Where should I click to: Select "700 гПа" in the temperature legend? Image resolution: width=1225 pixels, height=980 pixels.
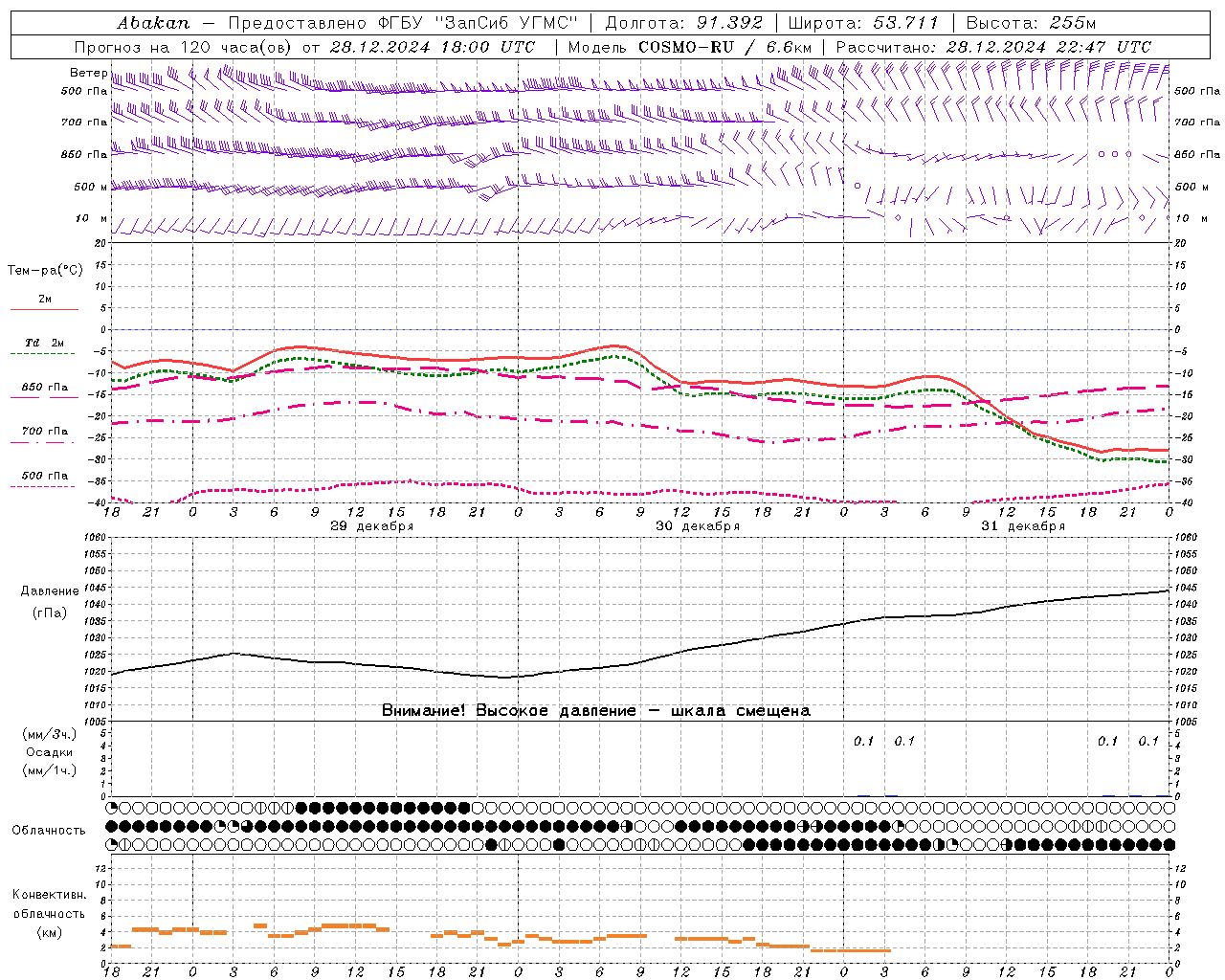[45, 432]
